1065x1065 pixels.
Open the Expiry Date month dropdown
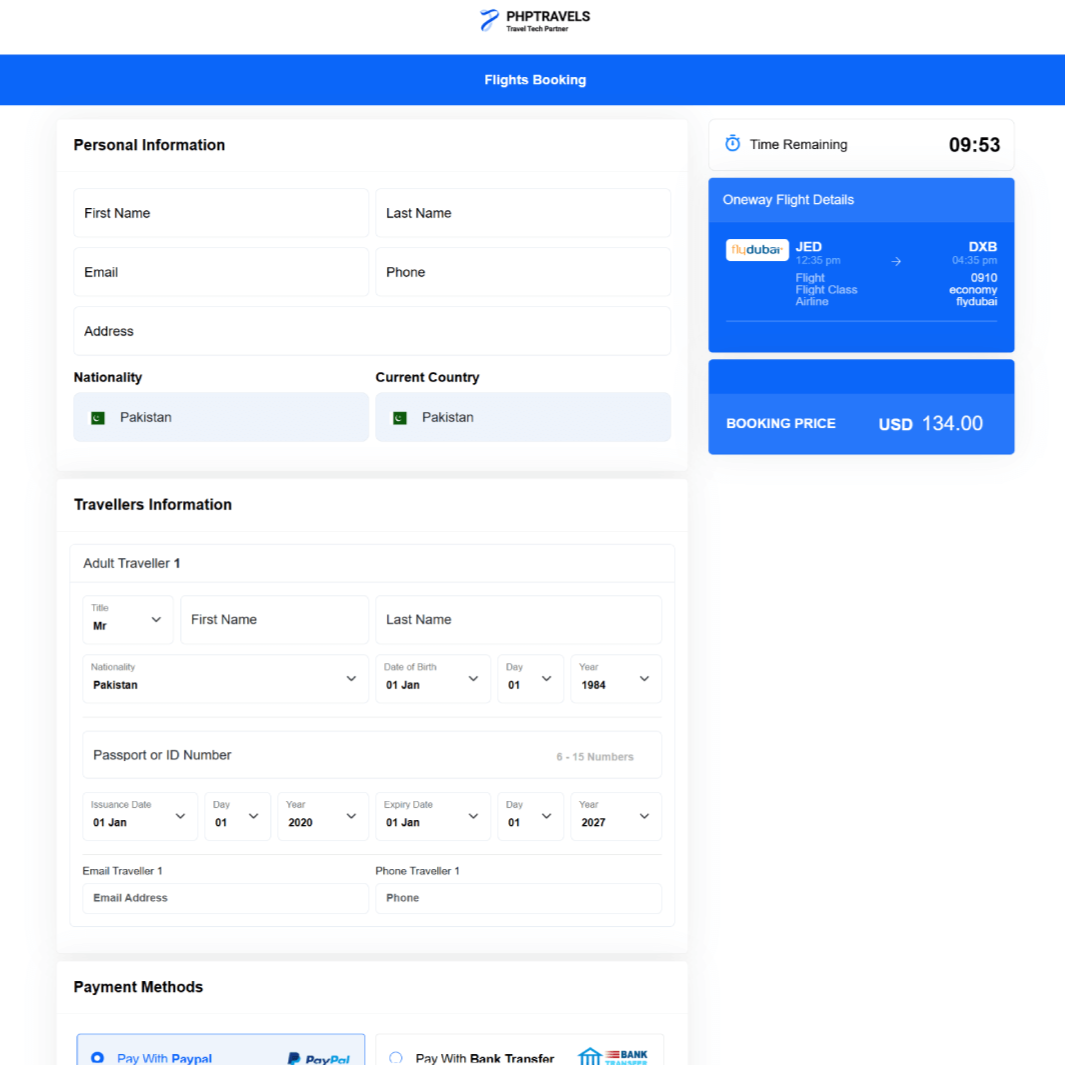(x=433, y=816)
